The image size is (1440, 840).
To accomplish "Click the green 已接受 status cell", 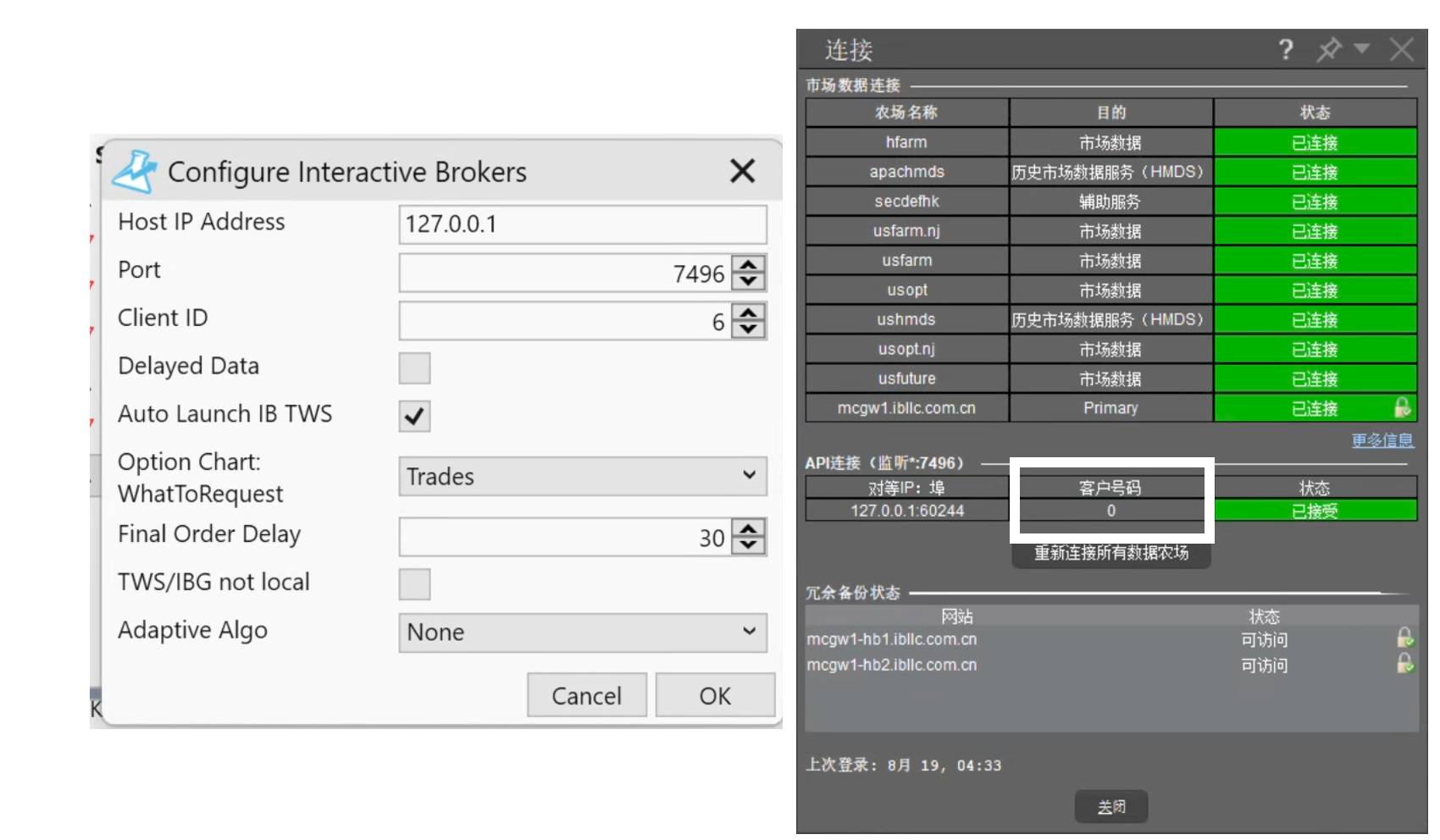I will coord(1315,511).
